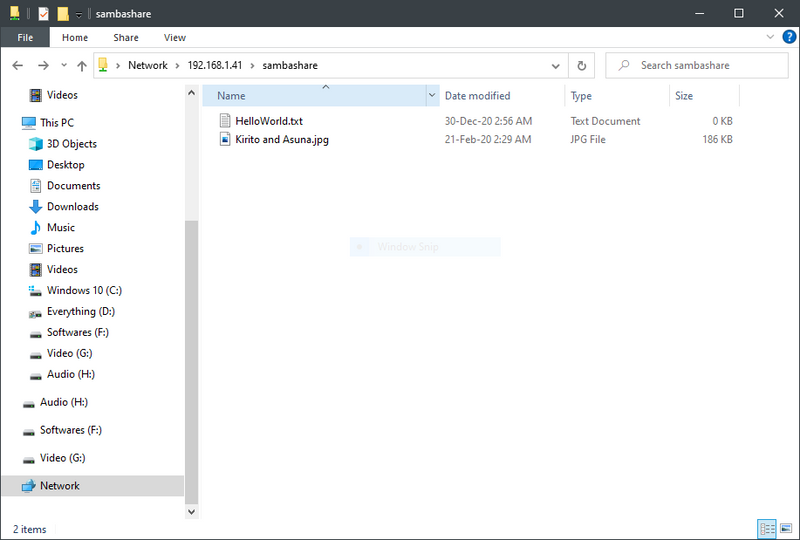
Task: Open the View ribbon tab
Action: [174, 37]
